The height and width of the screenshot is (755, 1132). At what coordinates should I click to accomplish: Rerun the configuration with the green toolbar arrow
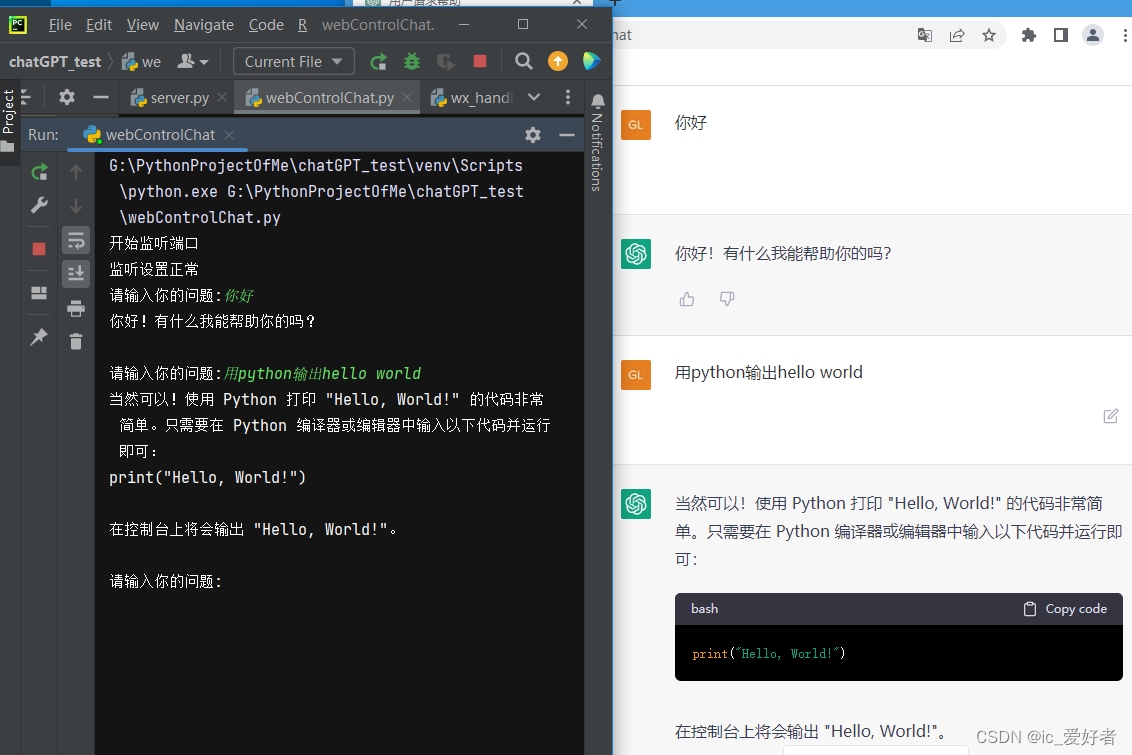pyautogui.click(x=378, y=62)
